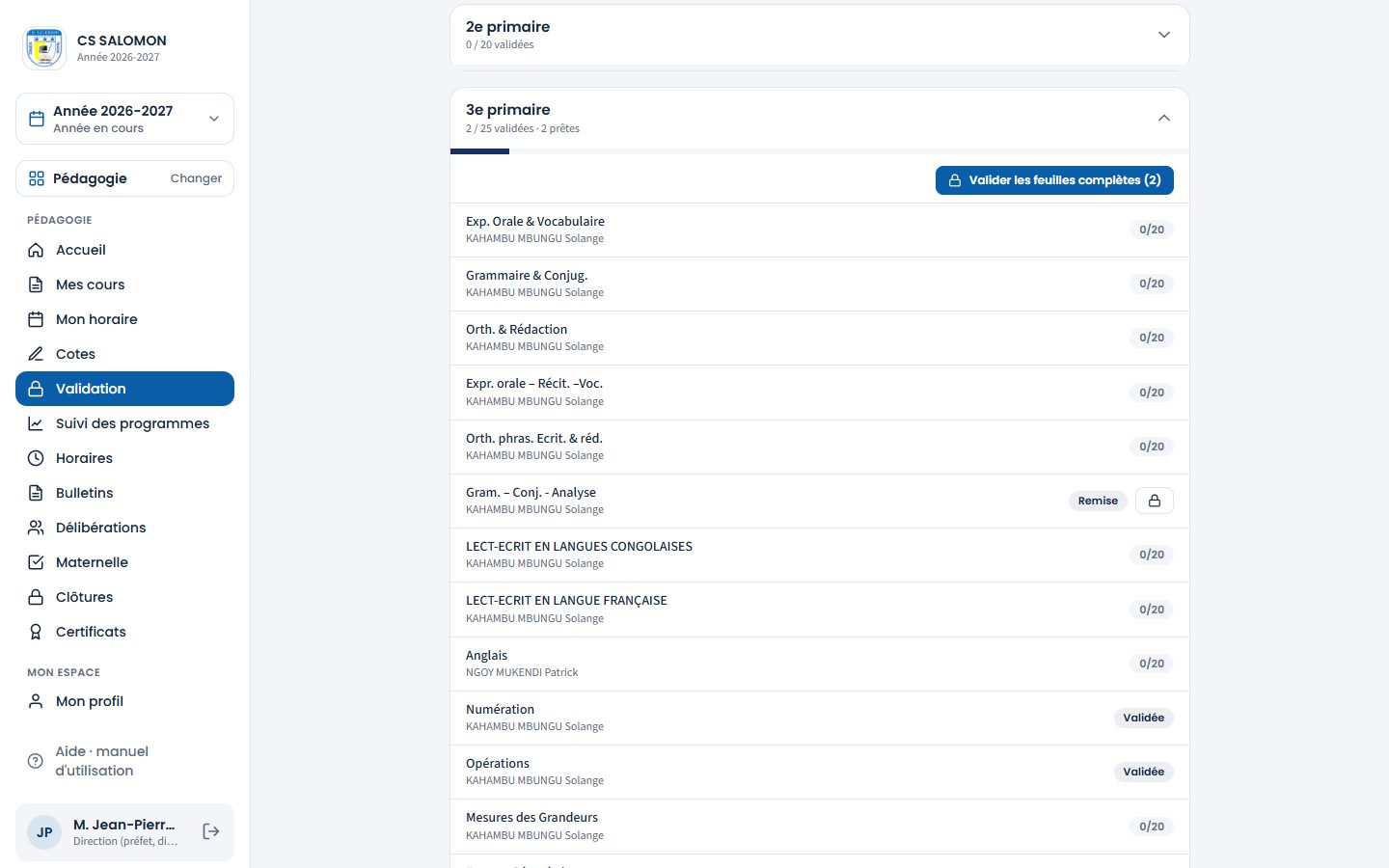The width and height of the screenshot is (1389, 868).
Task: Select the Anglais course row
Action: coord(820,664)
